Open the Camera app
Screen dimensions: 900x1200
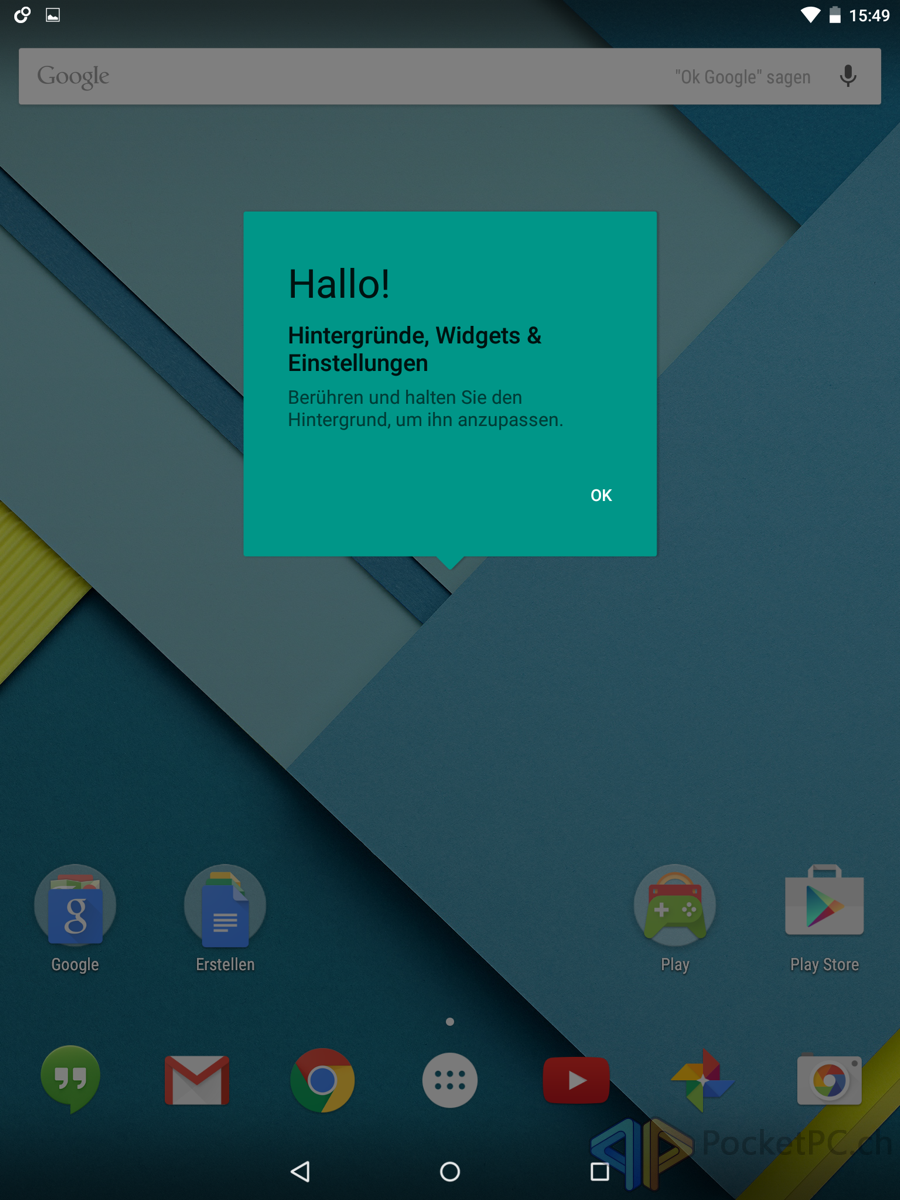point(829,1080)
